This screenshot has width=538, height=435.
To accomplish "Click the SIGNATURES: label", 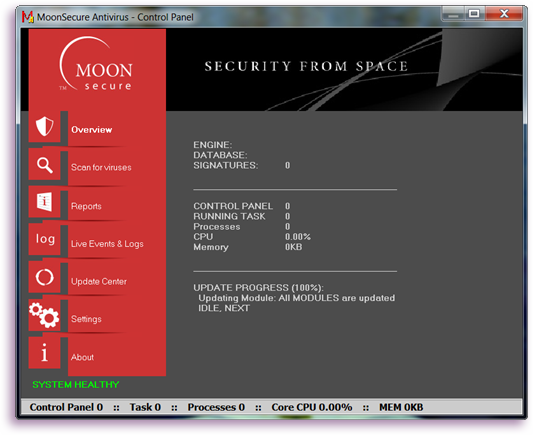I will [x=226, y=165].
